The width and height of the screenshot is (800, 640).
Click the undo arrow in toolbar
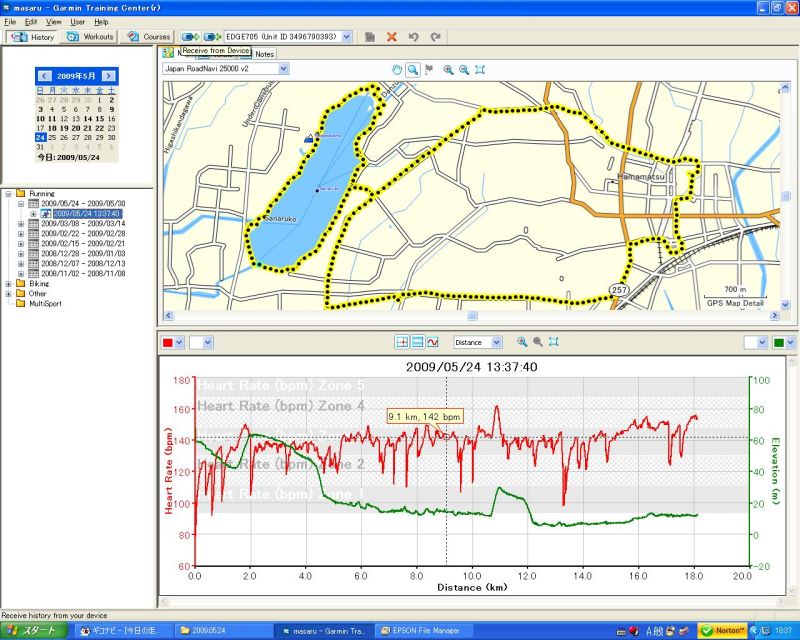(x=413, y=37)
